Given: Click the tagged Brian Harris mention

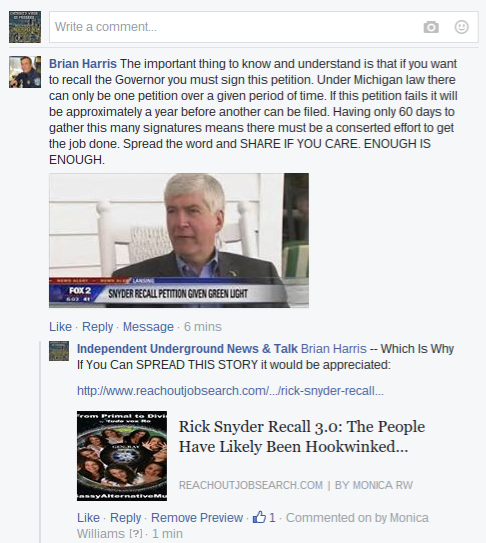Looking at the screenshot, I should (x=334, y=349).
